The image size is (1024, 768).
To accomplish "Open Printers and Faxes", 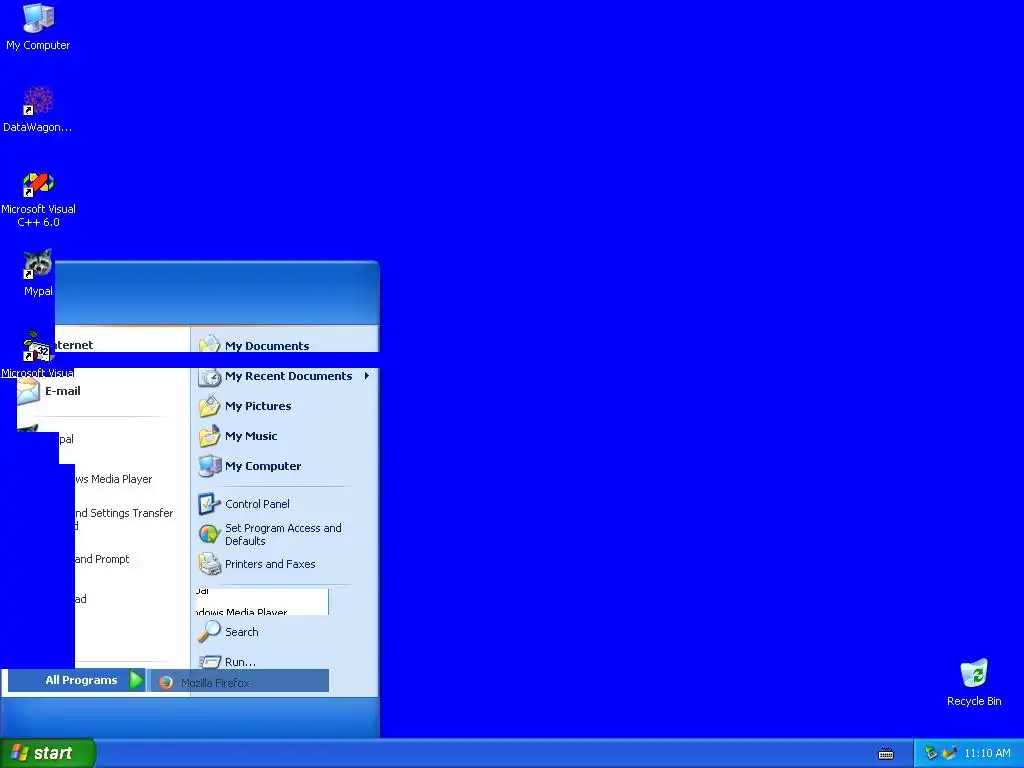I will point(270,564).
